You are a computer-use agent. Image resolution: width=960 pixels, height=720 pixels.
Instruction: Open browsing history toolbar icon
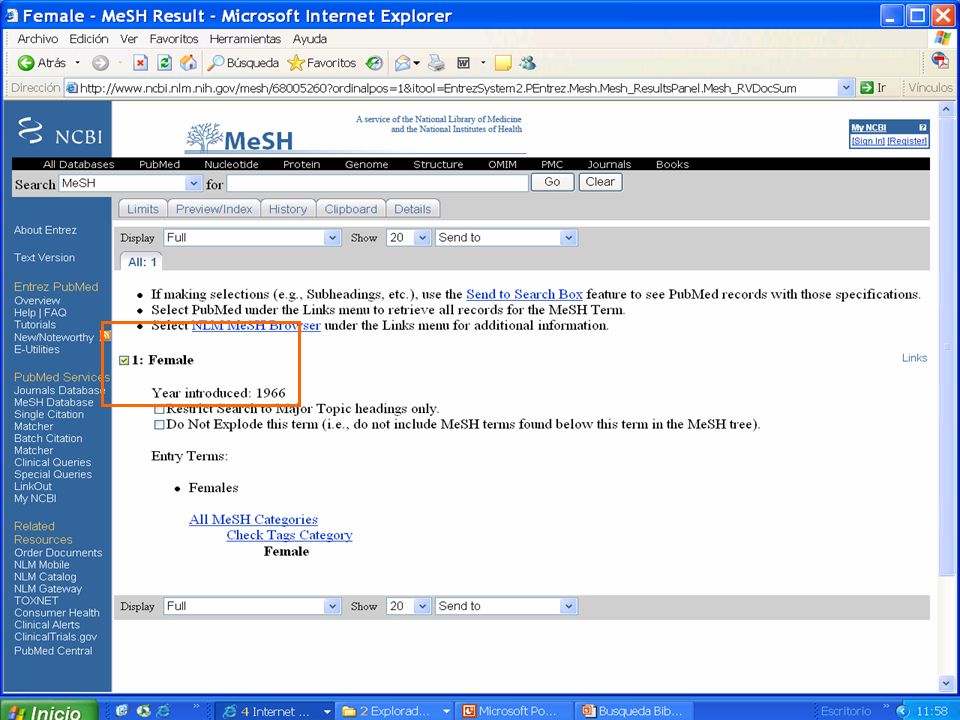(373, 62)
